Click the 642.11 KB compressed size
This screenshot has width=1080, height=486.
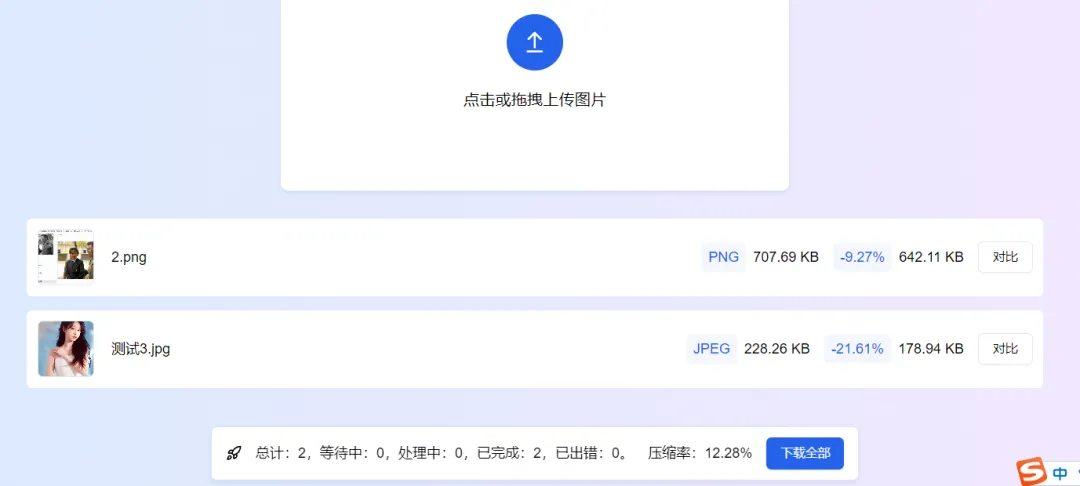(931, 257)
